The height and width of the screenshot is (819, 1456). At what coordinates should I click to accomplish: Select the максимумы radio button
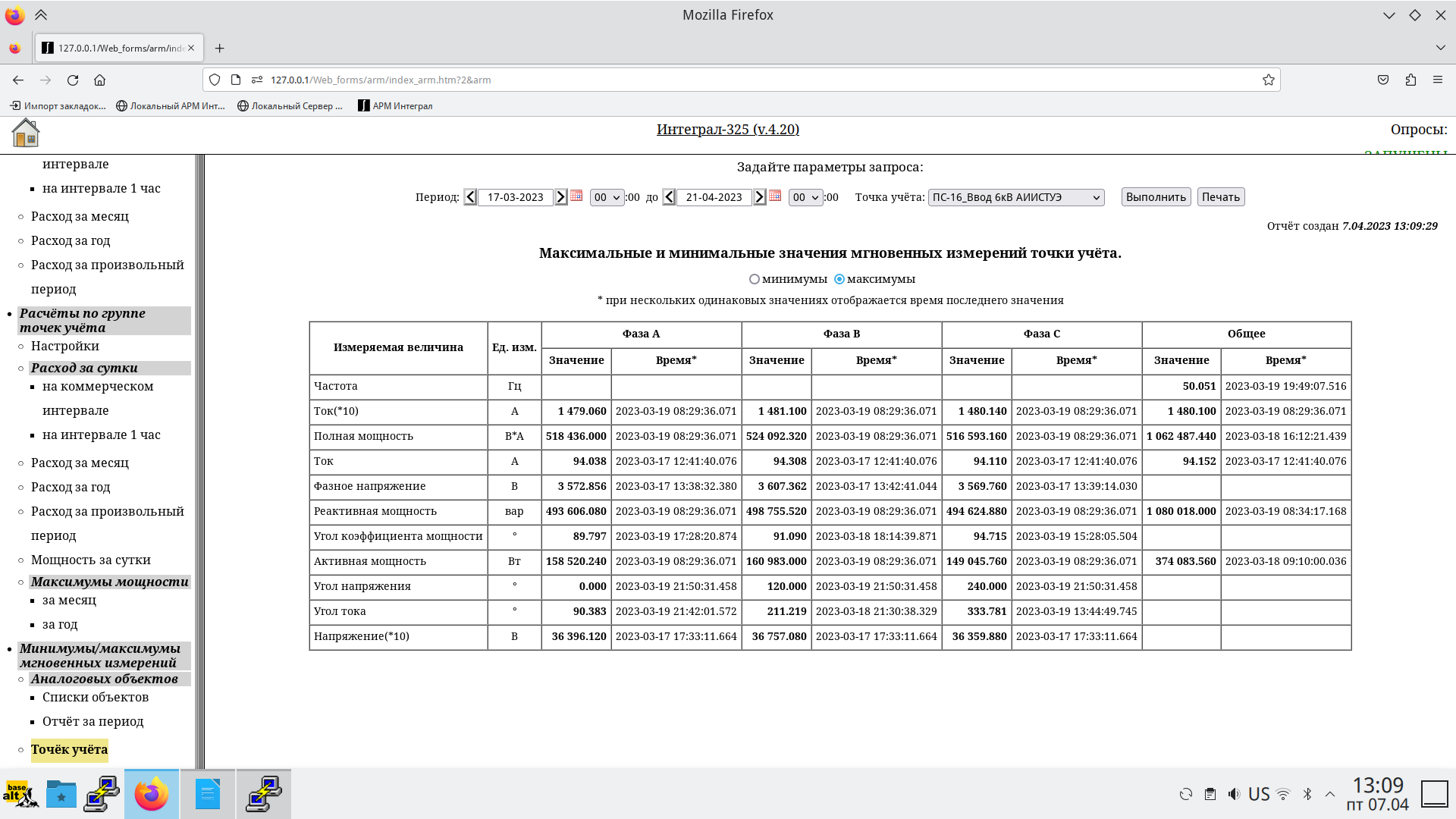(x=839, y=279)
